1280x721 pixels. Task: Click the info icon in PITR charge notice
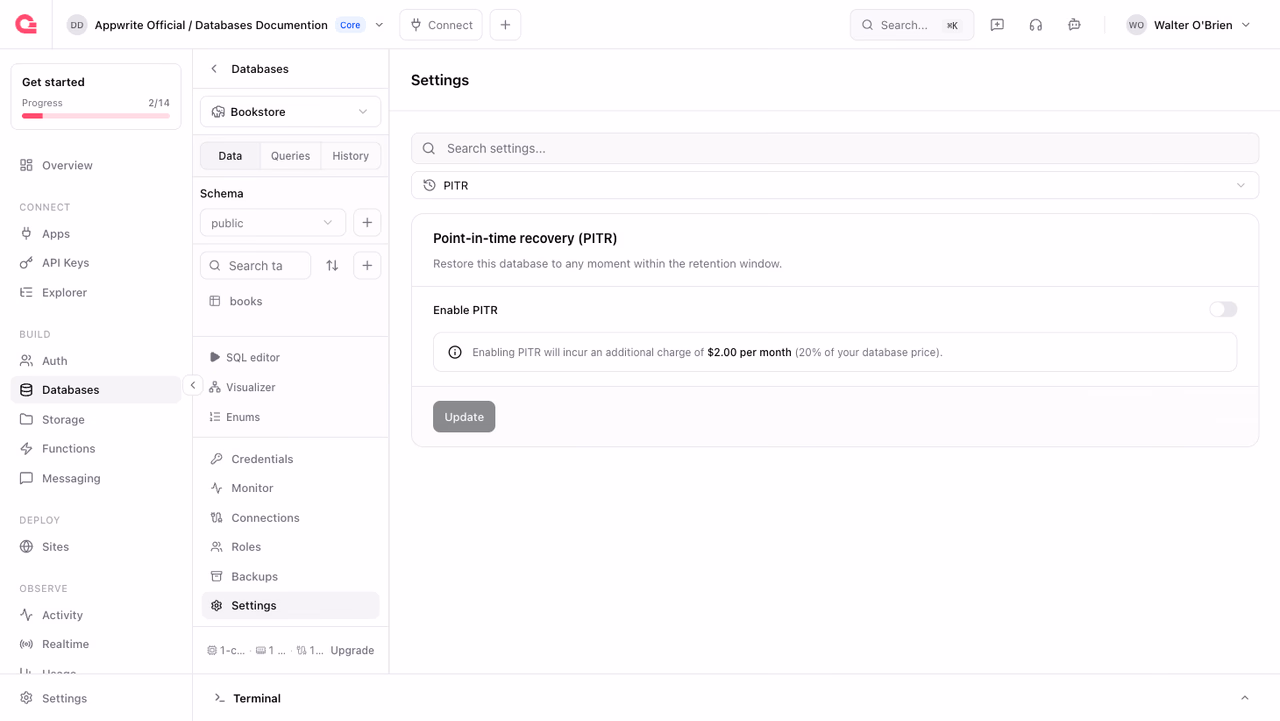pyautogui.click(x=455, y=352)
